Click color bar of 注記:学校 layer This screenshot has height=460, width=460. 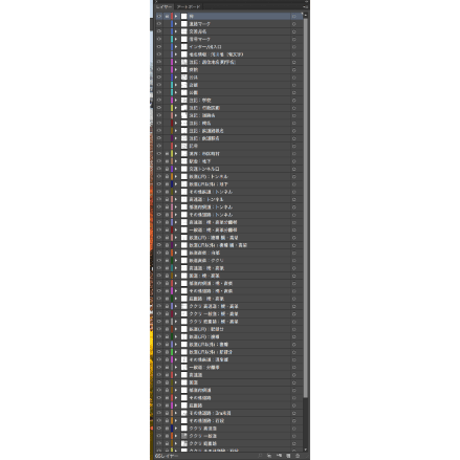click(172, 100)
